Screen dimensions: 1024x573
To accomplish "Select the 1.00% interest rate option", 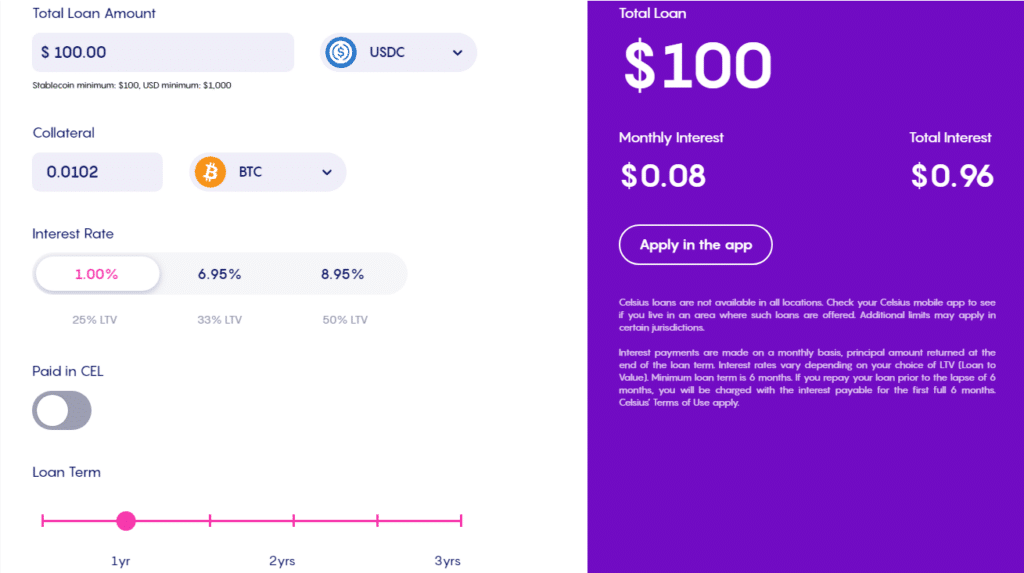I will tap(97, 274).
